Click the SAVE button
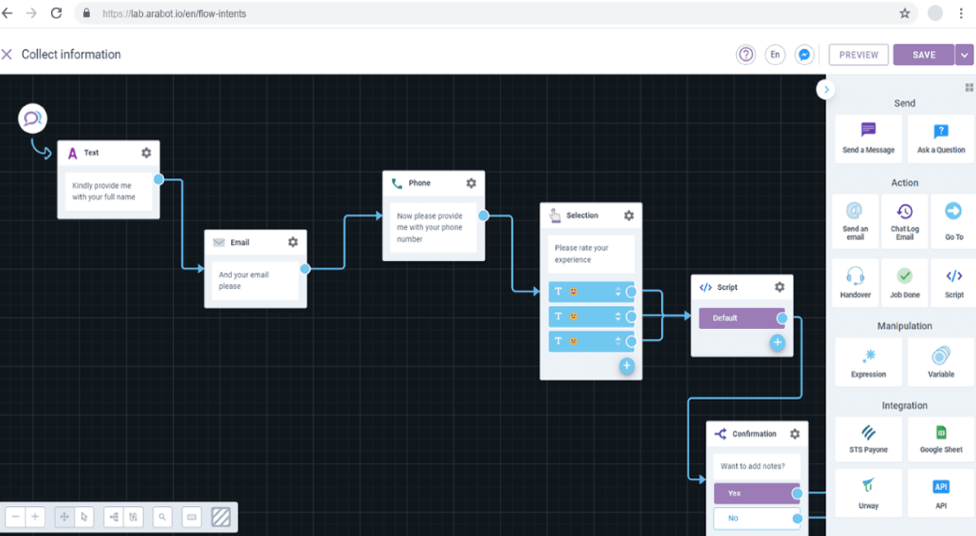 [924, 55]
